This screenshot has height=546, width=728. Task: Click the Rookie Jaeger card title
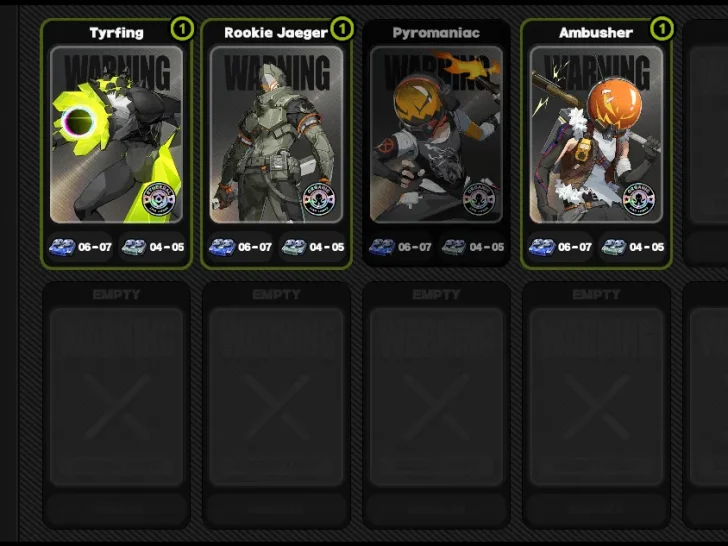pos(276,32)
